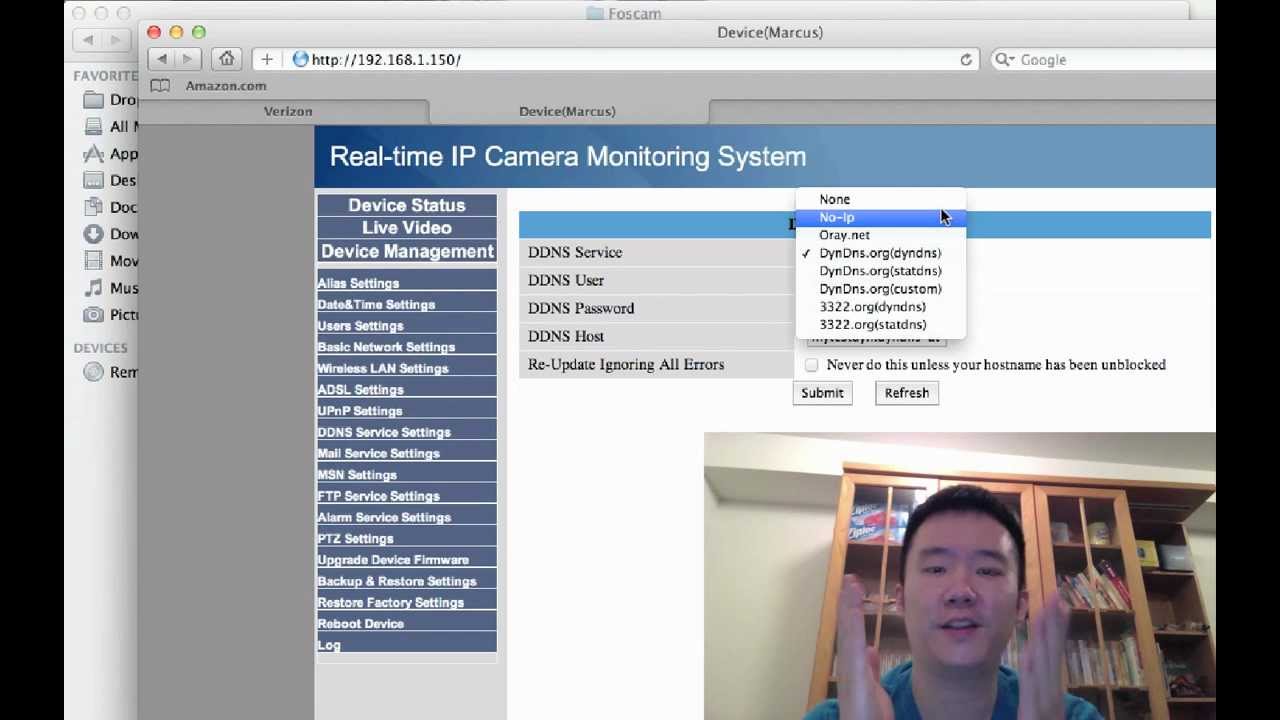Click the site icon in address bar
Screen dimensions: 1280x720
click(x=300, y=60)
